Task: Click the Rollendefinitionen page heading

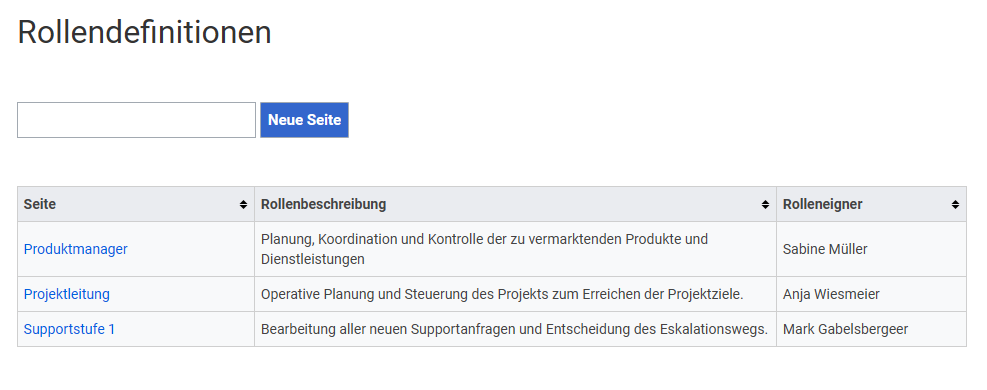Action: pos(144,32)
